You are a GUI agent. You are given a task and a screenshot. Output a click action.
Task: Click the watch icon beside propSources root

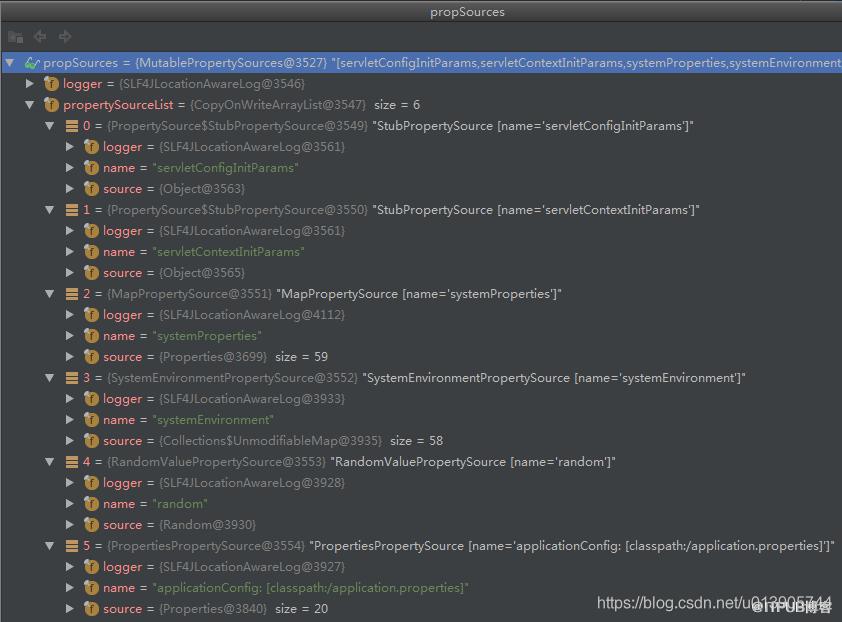pos(32,63)
